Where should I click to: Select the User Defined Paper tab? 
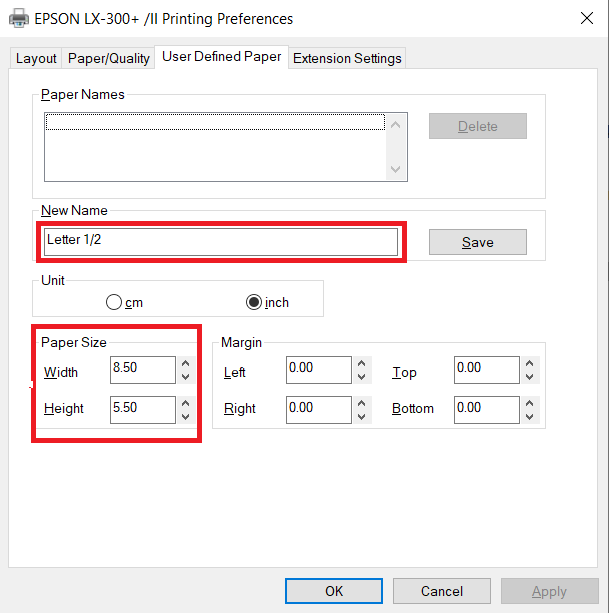pos(222,57)
